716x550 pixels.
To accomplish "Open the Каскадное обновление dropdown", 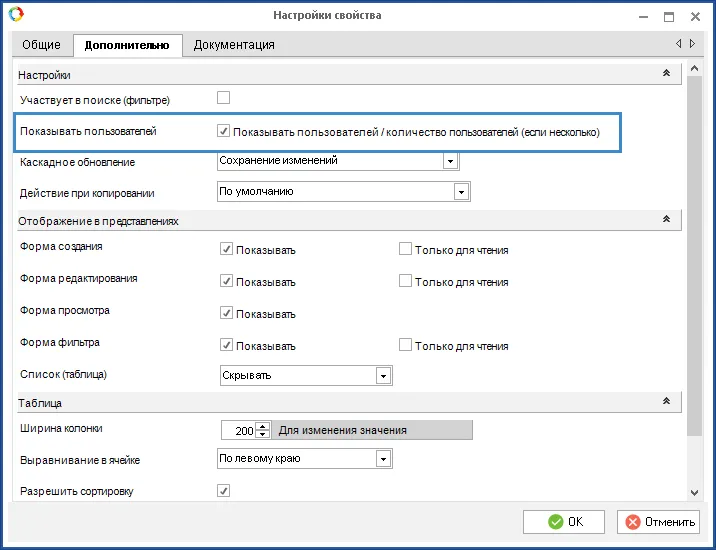I will tap(450, 161).
